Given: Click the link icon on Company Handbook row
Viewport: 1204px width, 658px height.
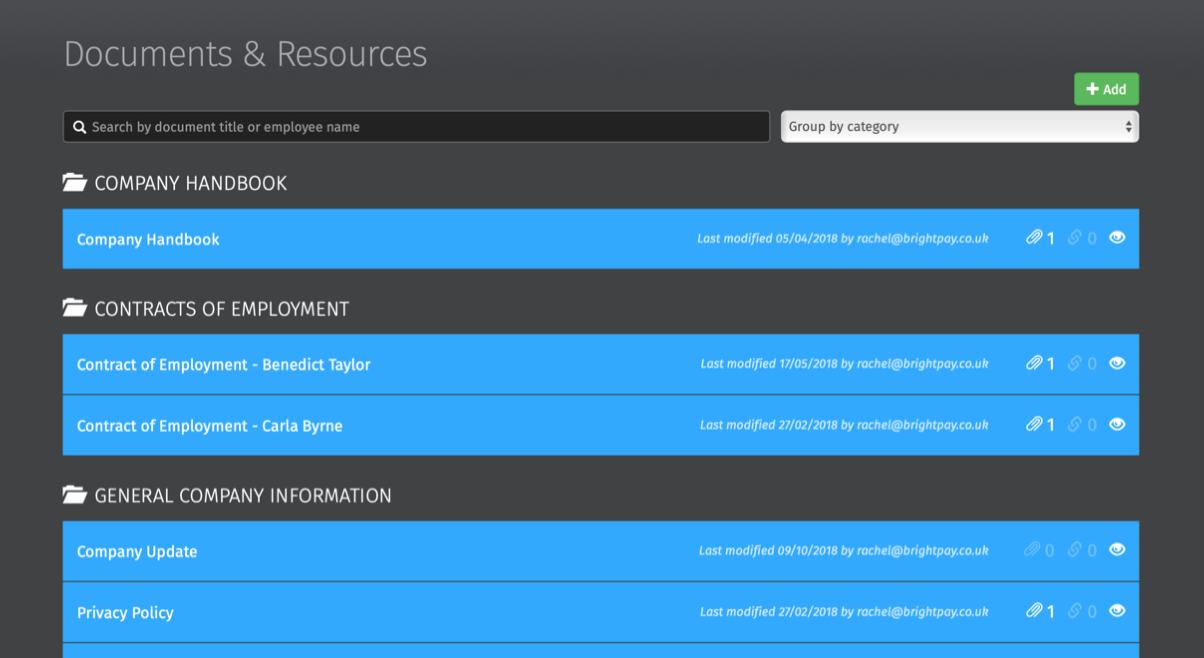Looking at the screenshot, I should pyautogui.click(x=1075, y=238).
